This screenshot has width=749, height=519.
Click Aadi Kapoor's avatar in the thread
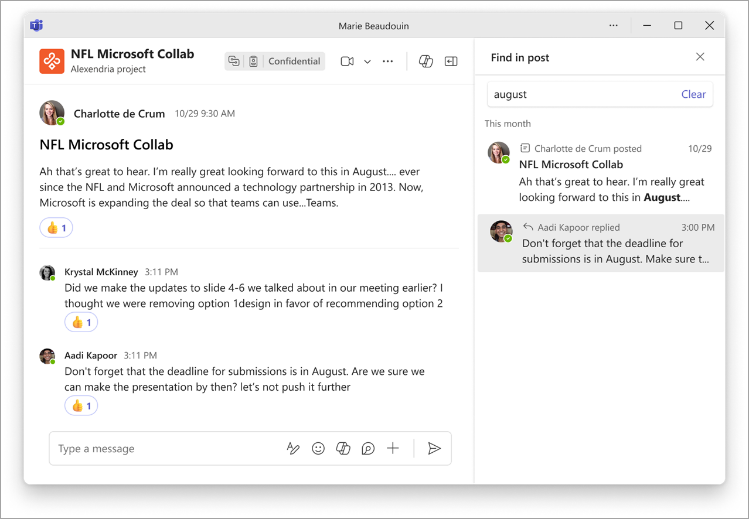(47, 356)
